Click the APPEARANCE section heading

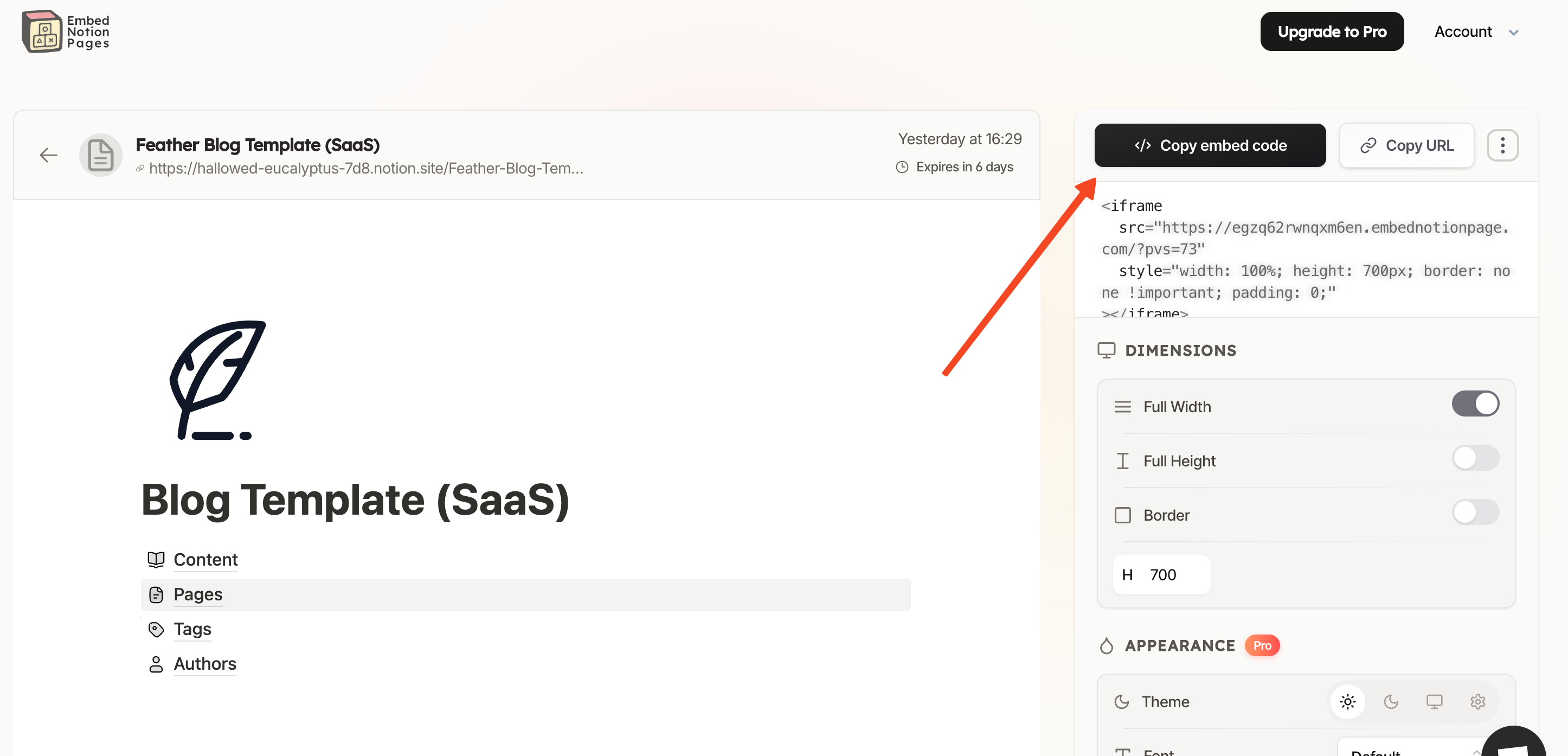(x=1180, y=646)
